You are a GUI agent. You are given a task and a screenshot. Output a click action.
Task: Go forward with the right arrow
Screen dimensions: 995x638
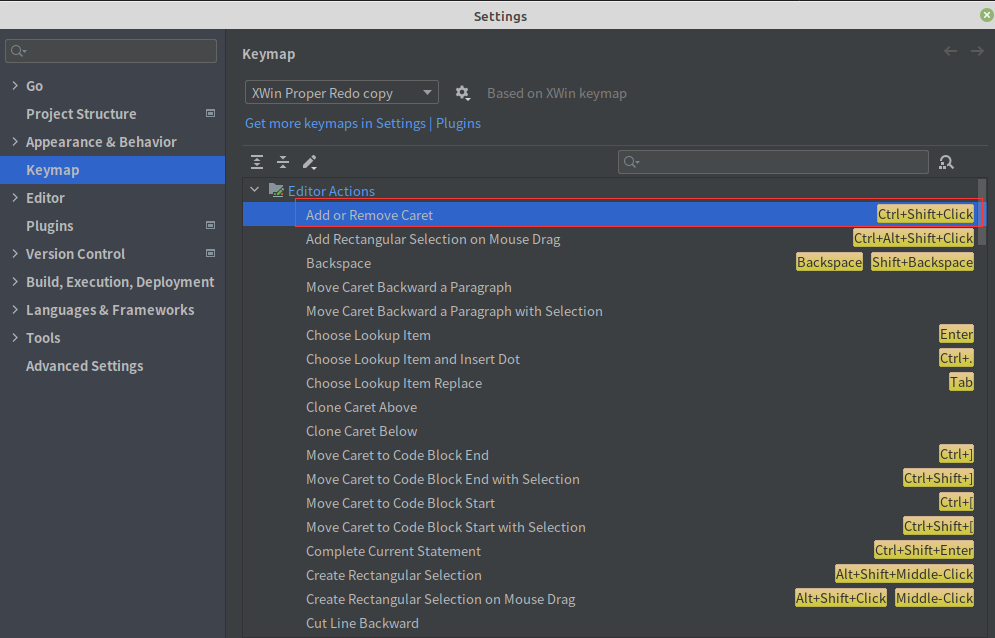tap(977, 51)
